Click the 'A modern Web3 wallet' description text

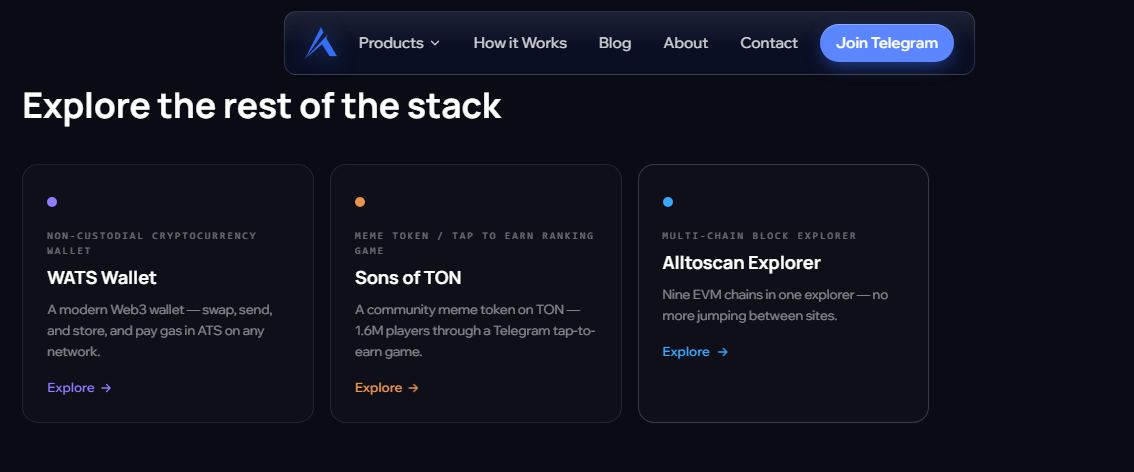(x=160, y=331)
